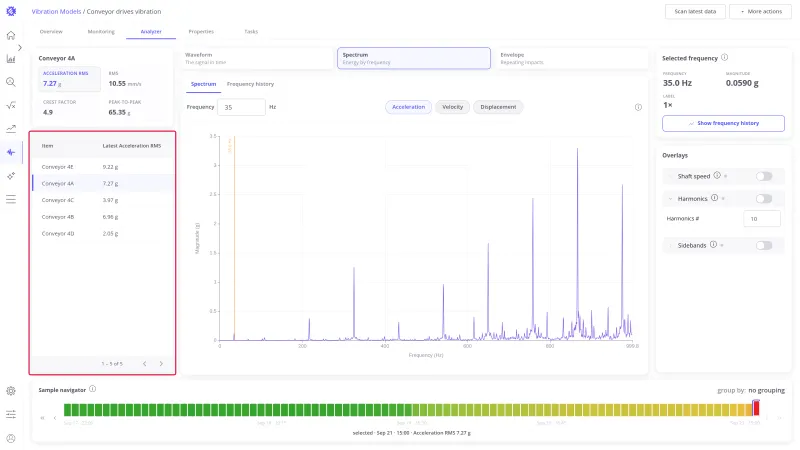This screenshot has width=800, height=450.
Task: Toggle the Sidebands overlay
Action: [764, 245]
